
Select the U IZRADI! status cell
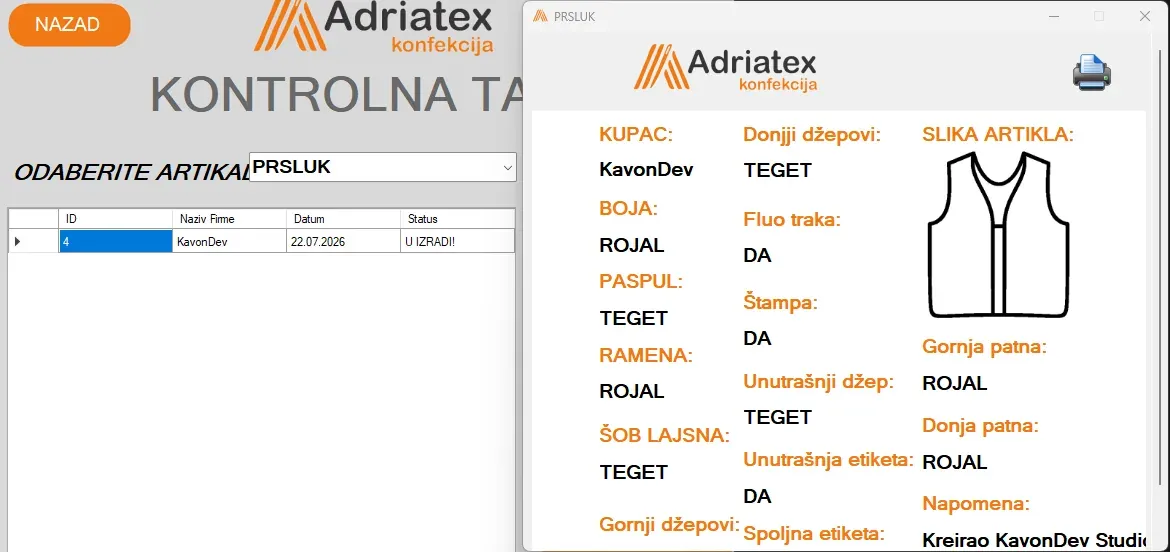457,242
